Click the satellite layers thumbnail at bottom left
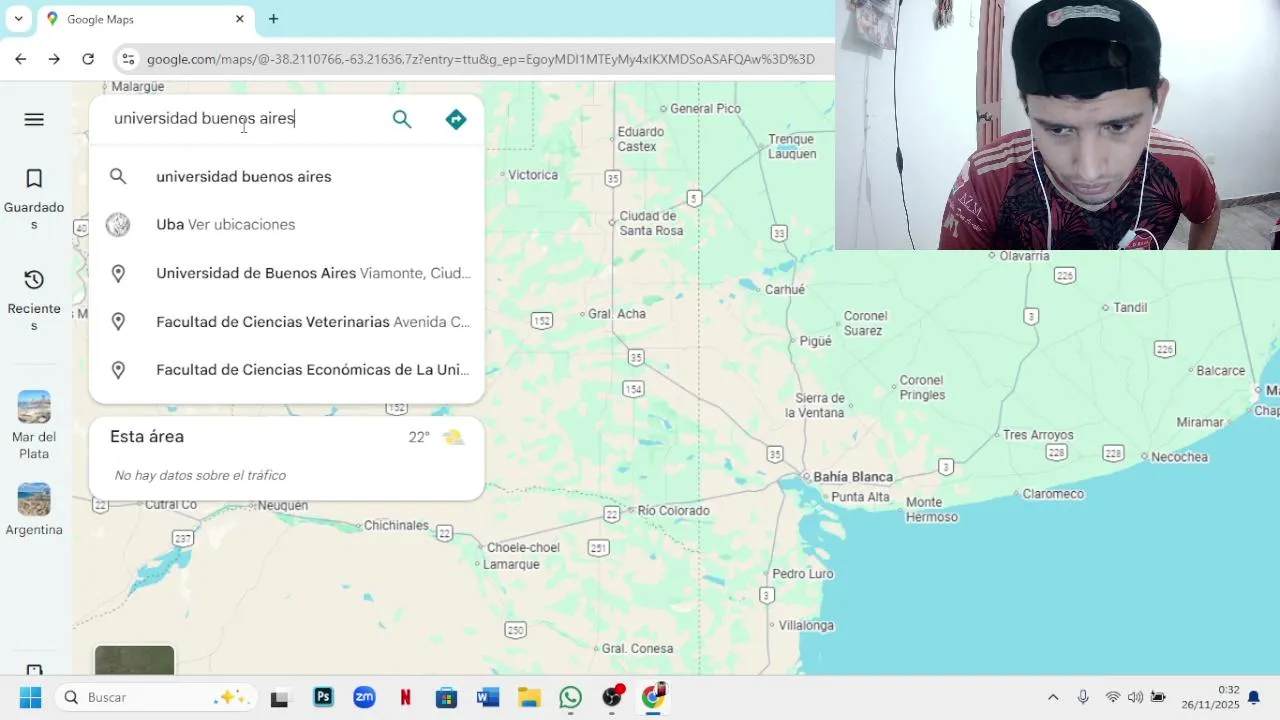The height and width of the screenshot is (720, 1280). click(x=134, y=660)
